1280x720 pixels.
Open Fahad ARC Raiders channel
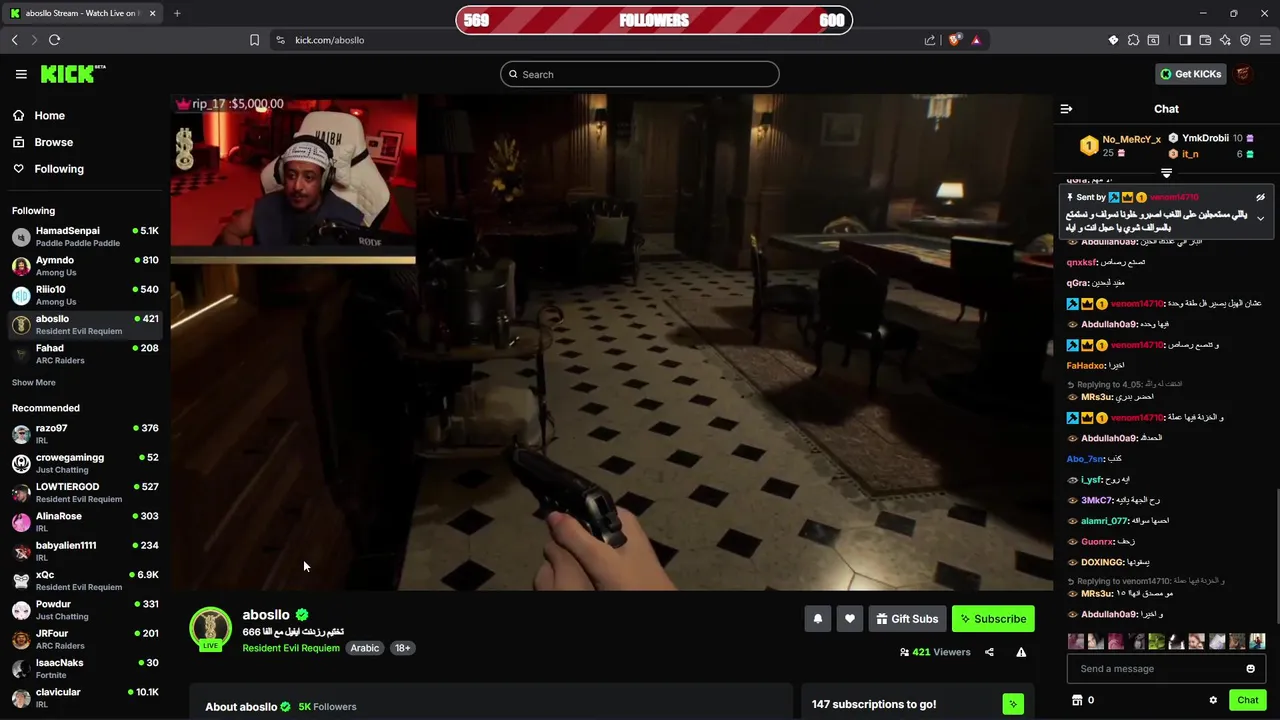85,354
